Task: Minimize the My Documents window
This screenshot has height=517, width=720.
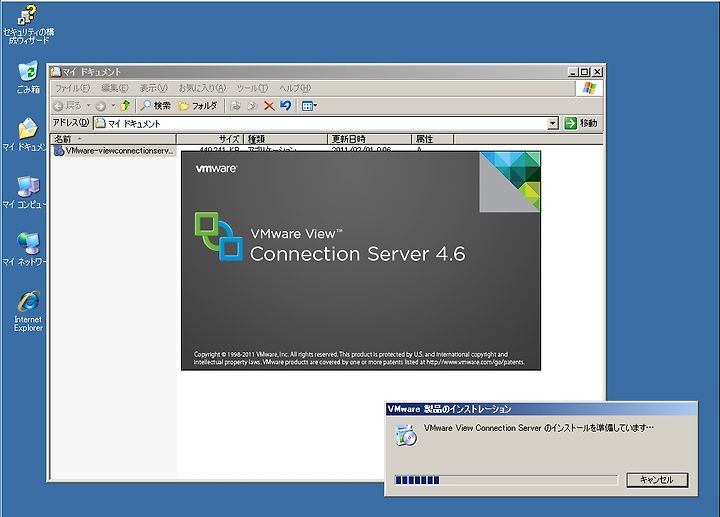Action: (573, 72)
